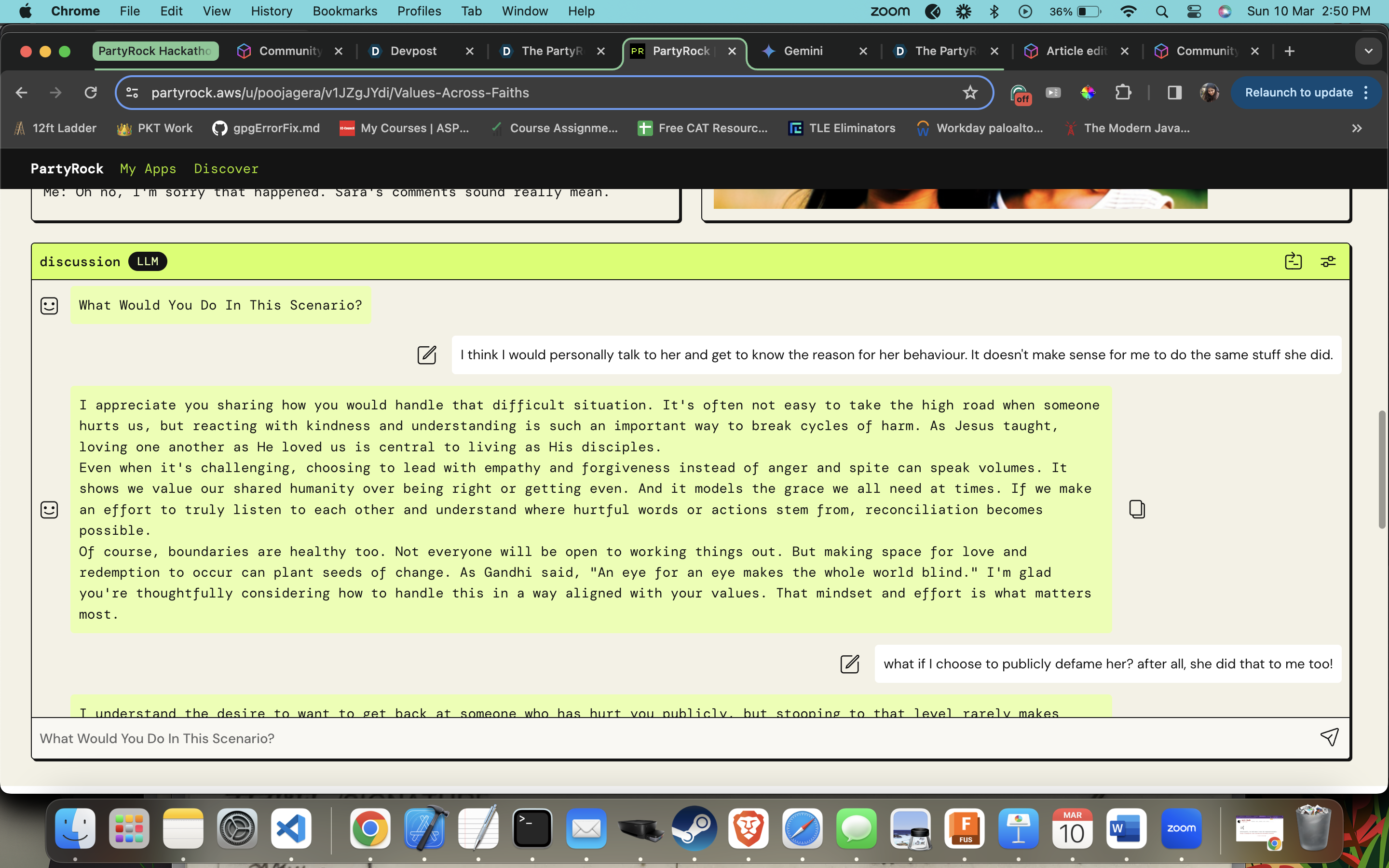Open the Bookmarks menu in menu bar
The height and width of the screenshot is (868, 1389).
(x=344, y=12)
